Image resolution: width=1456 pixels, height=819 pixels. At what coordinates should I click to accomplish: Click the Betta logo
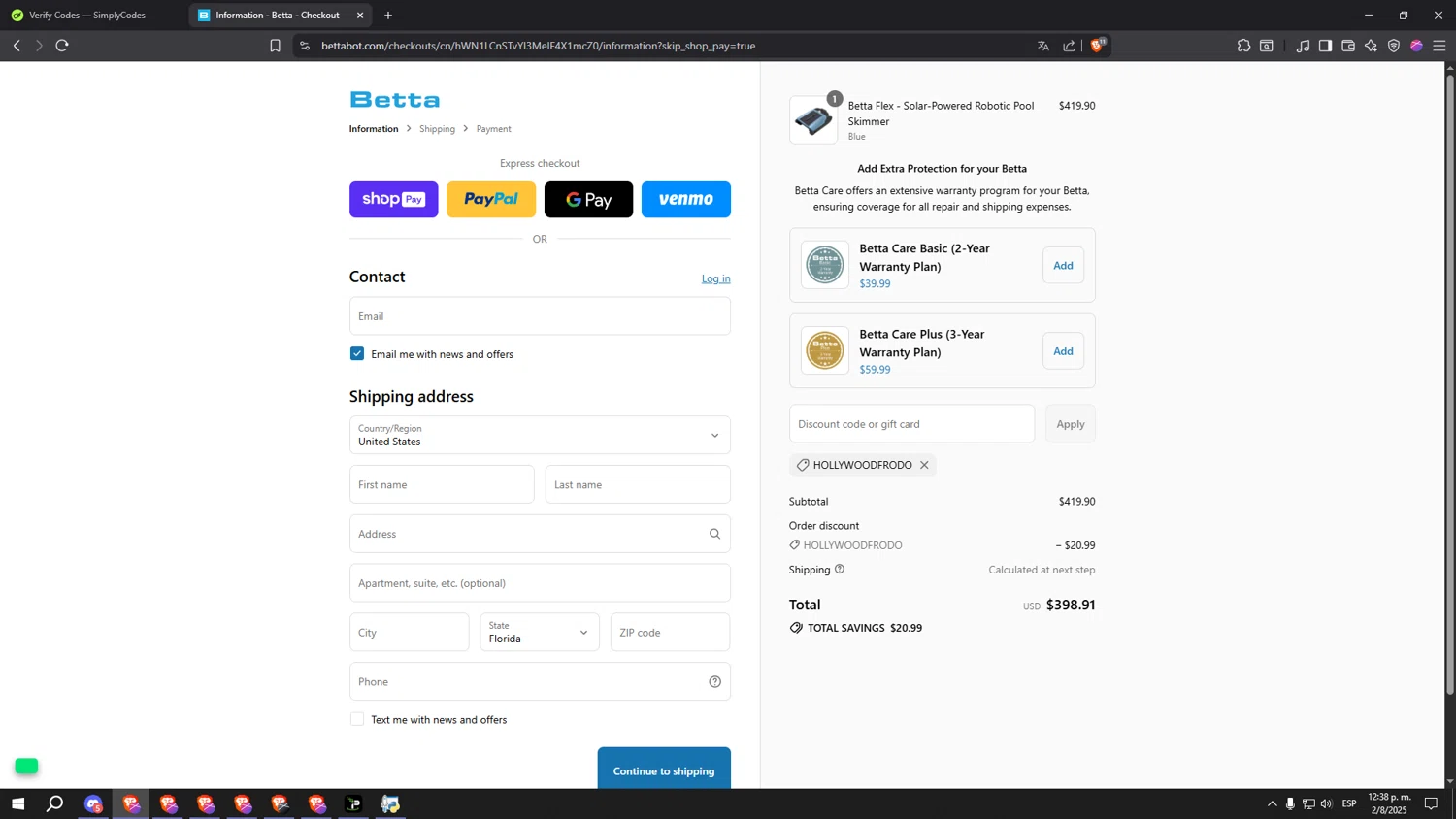394,100
